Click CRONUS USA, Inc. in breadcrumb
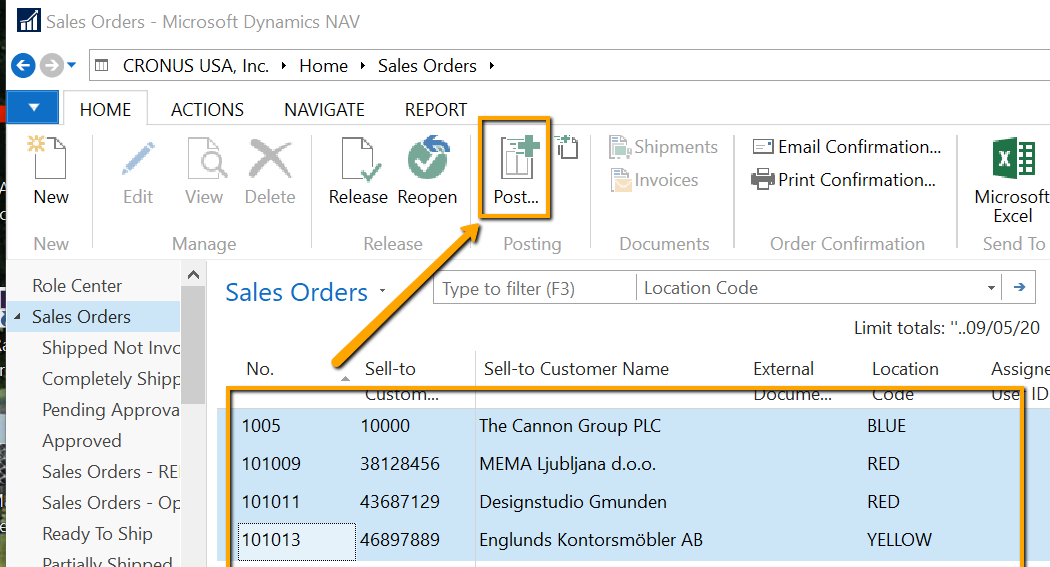 pos(196,66)
